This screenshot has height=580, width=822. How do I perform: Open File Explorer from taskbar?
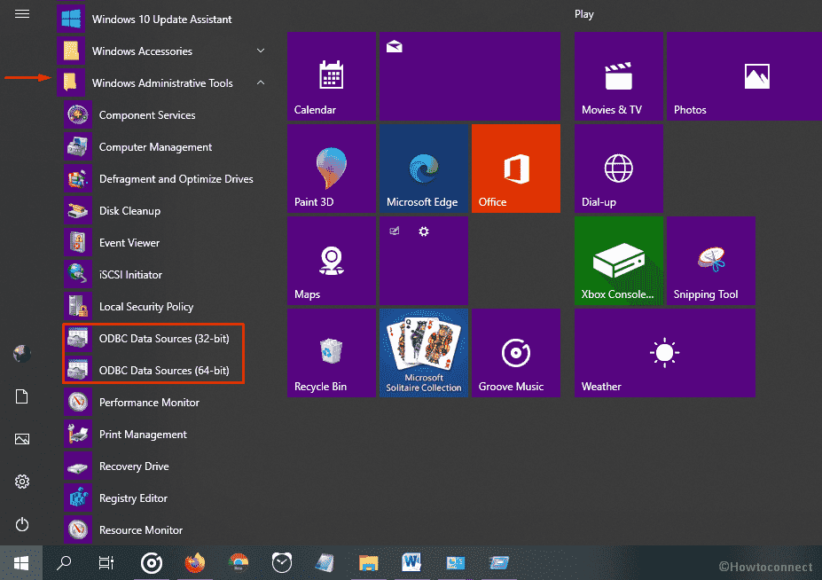[x=369, y=563]
